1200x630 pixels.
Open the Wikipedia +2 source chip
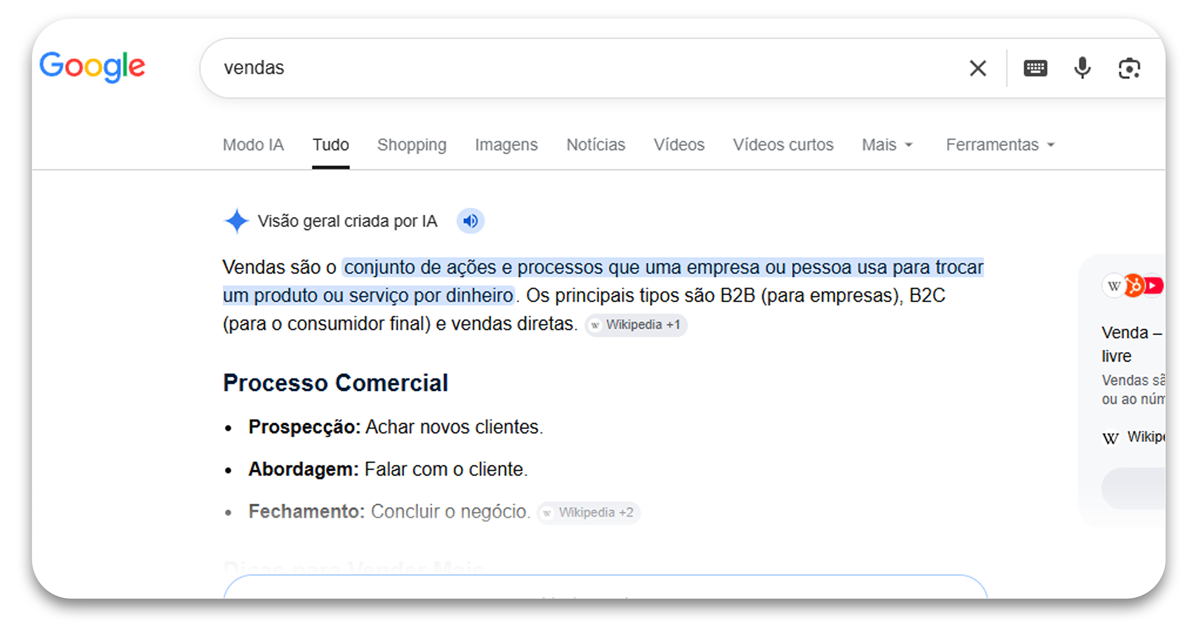[589, 512]
